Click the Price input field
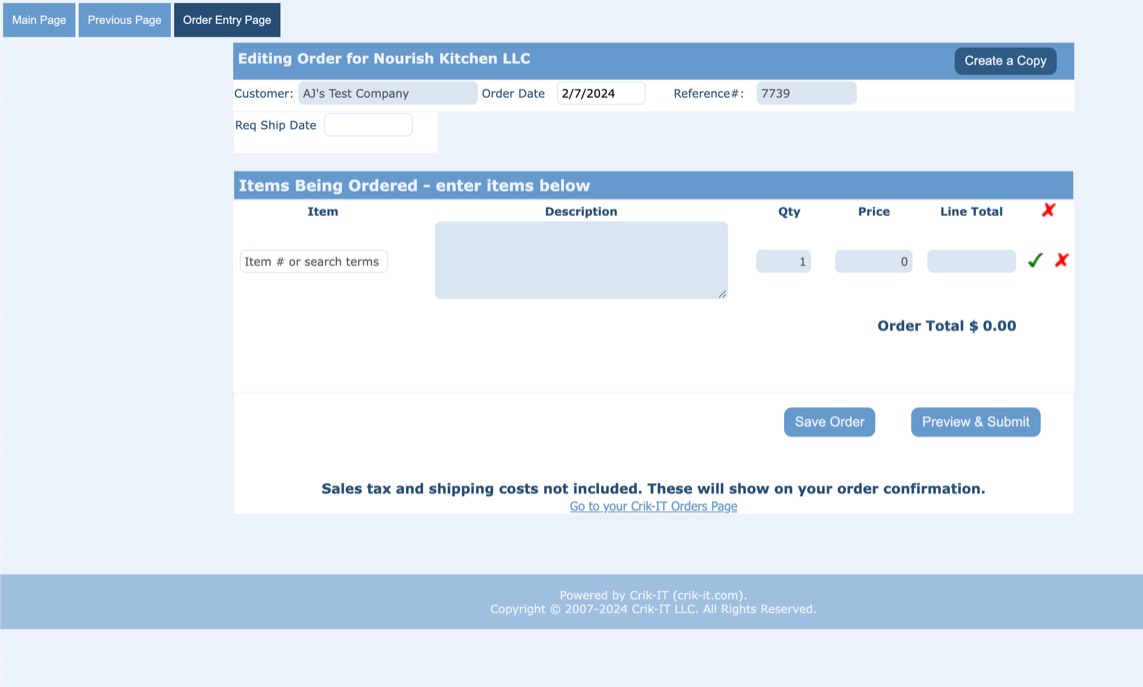Image resolution: width=1143 pixels, height=687 pixels. coord(873,262)
